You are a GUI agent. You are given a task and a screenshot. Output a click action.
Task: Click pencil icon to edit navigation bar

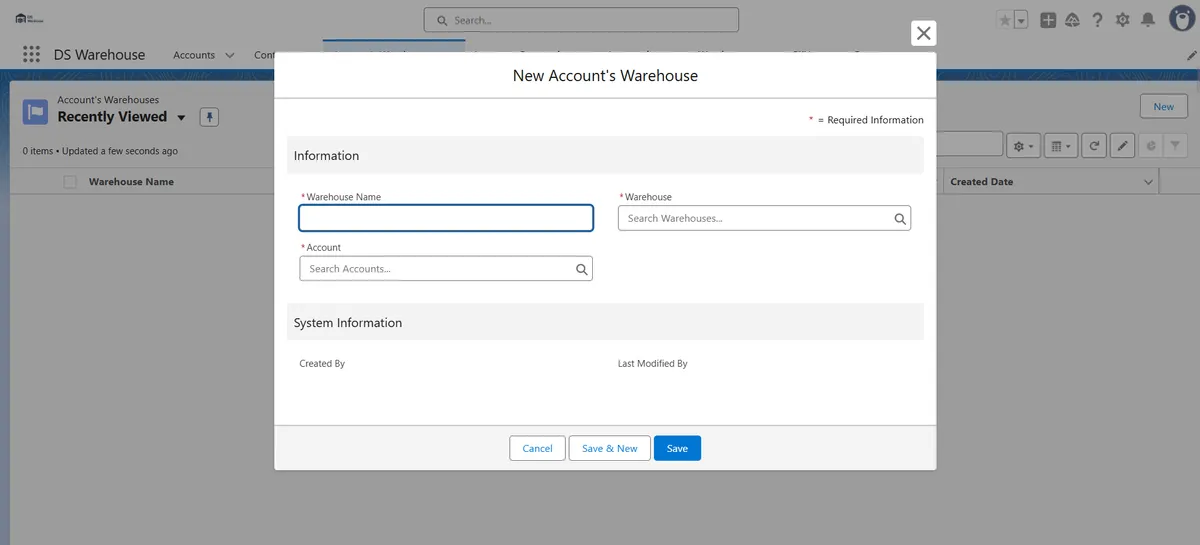click(1191, 56)
